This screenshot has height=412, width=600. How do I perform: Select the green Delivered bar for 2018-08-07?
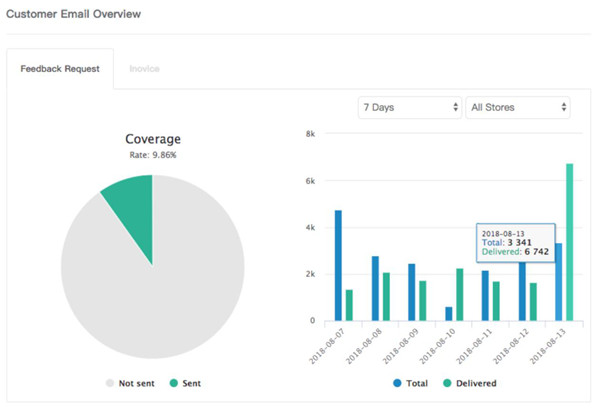pos(349,305)
